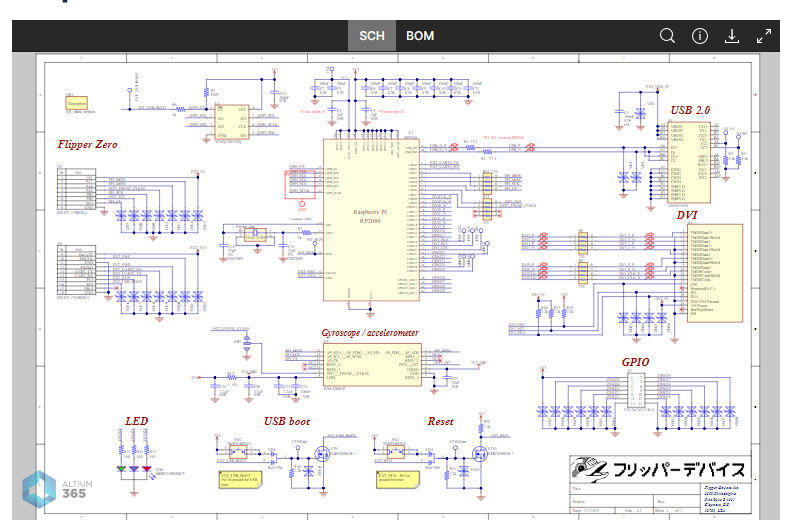
Task: Show the document info panel
Action: [700, 36]
